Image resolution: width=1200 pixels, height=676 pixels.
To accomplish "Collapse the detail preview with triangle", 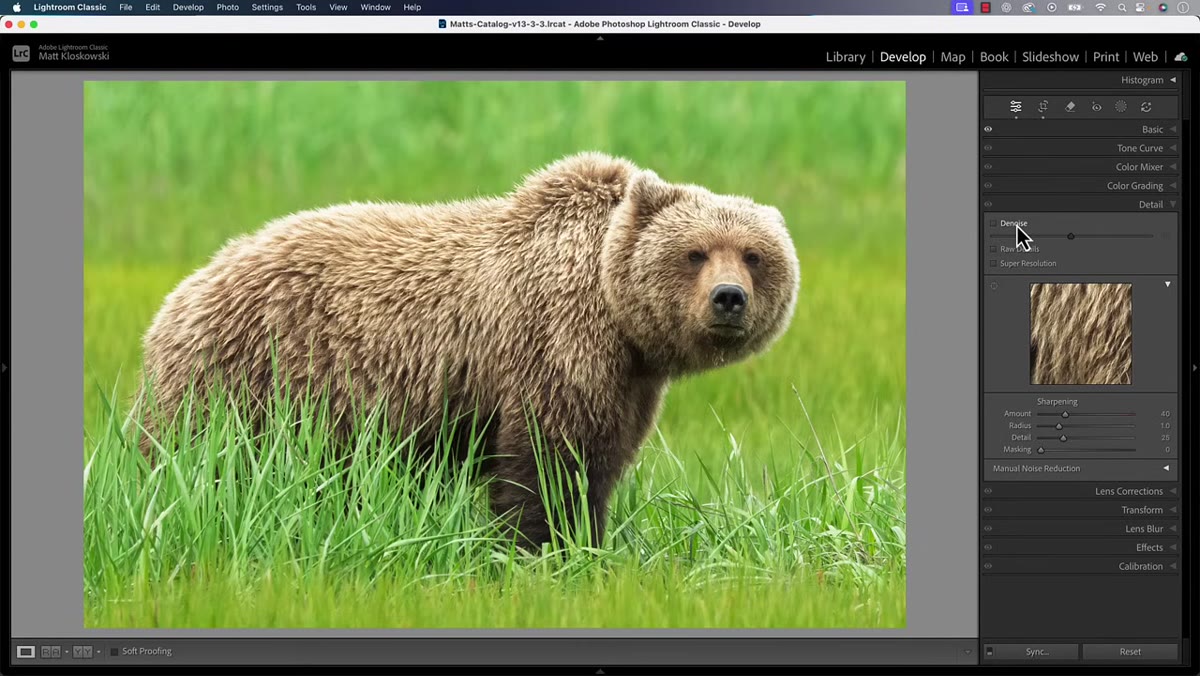I will pos(1167,285).
